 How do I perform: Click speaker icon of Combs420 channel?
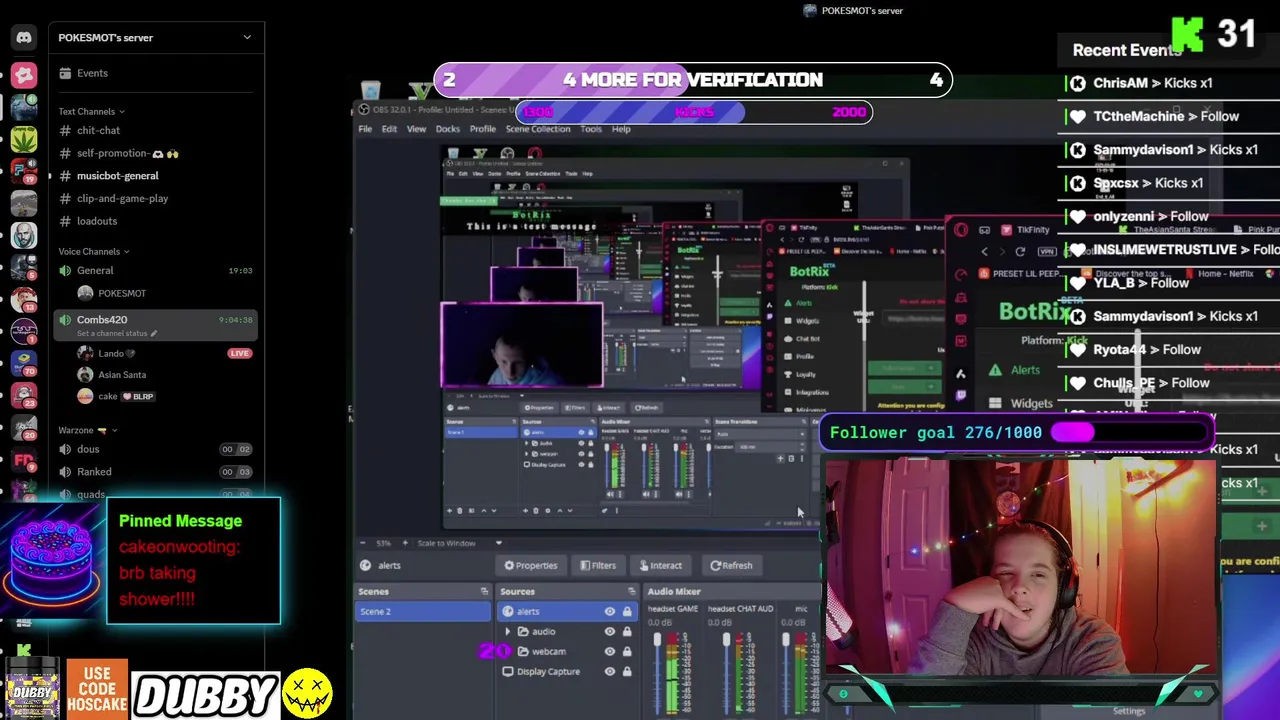(x=65, y=319)
